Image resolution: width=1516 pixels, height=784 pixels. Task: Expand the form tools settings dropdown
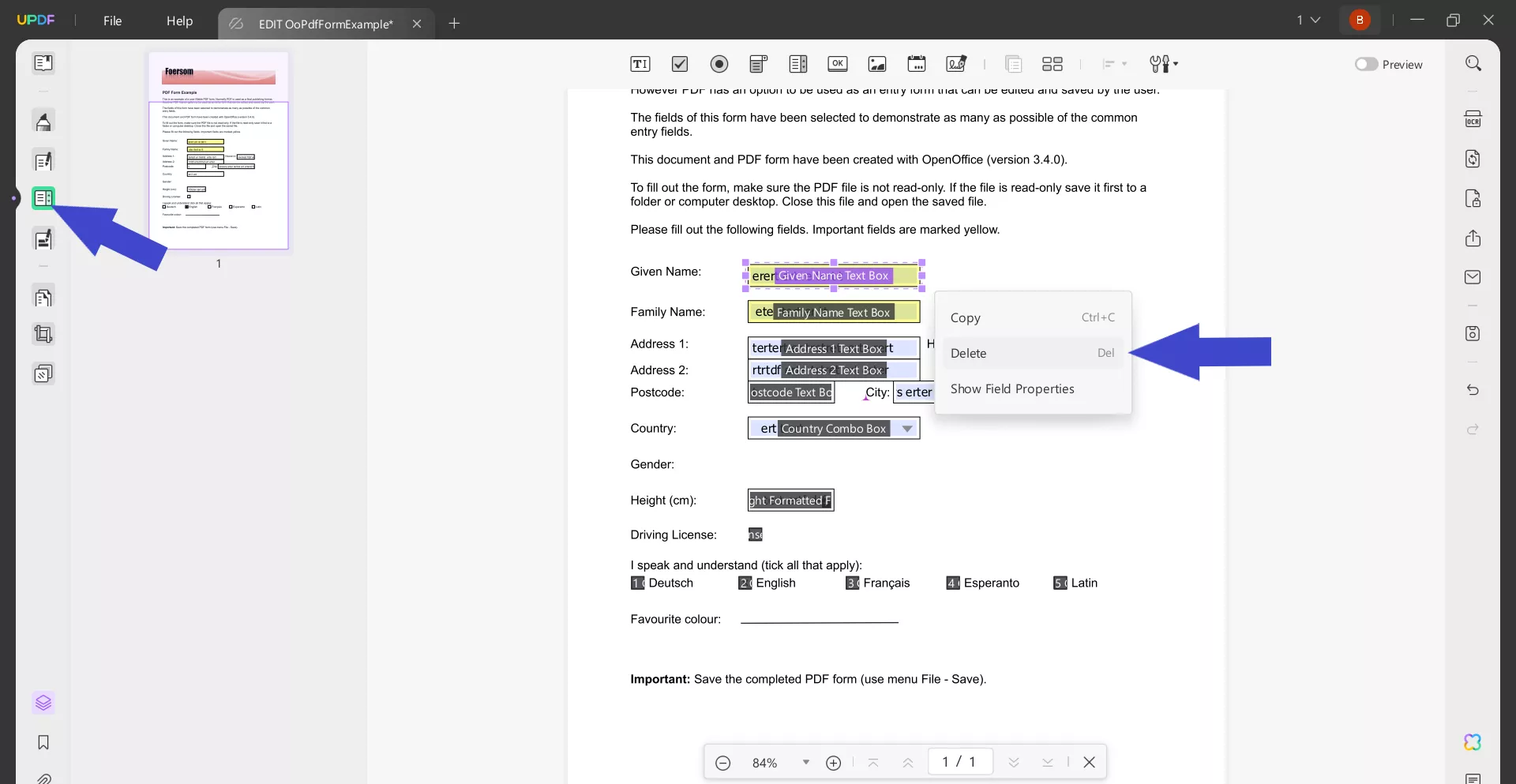(x=1164, y=64)
